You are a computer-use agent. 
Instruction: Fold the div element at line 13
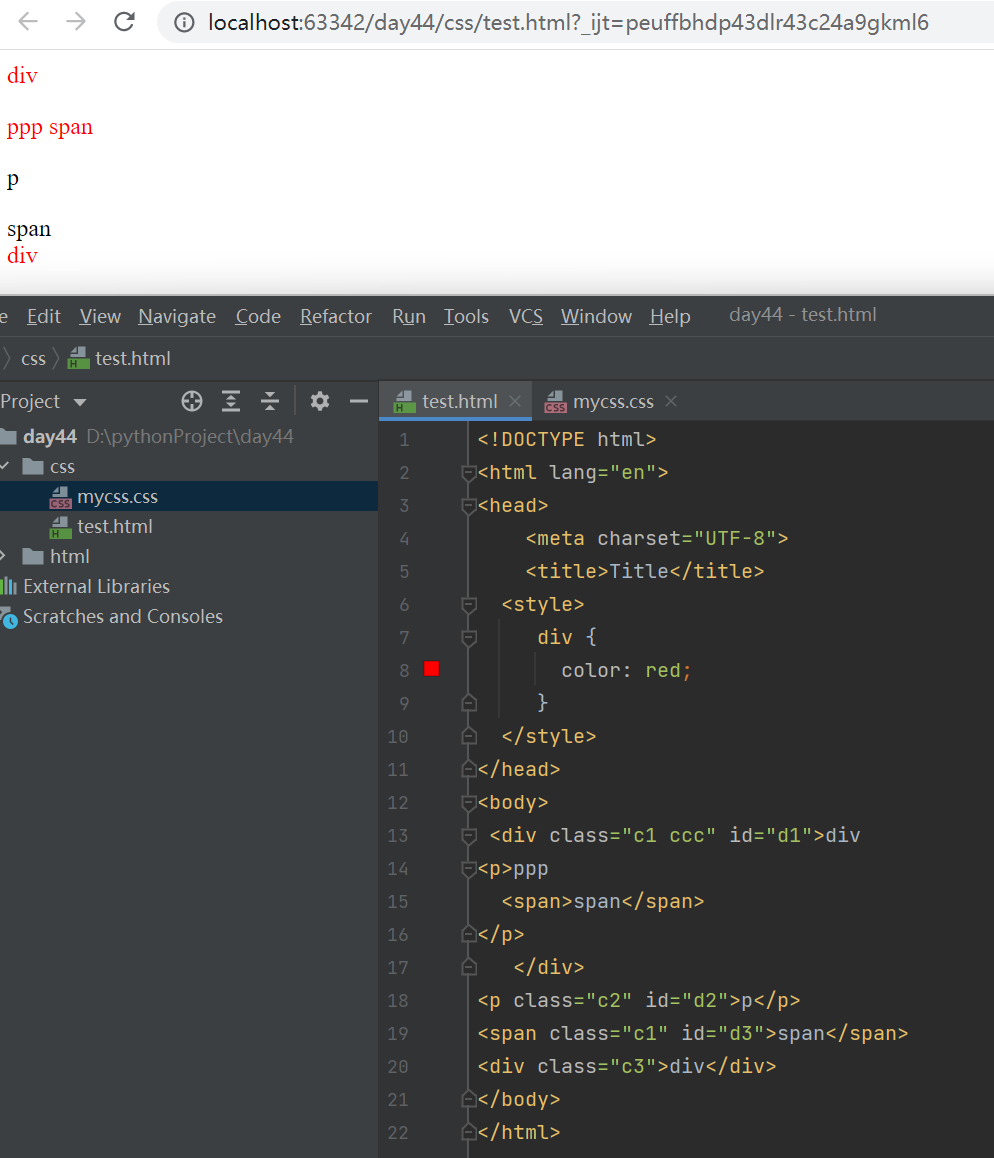coord(468,835)
